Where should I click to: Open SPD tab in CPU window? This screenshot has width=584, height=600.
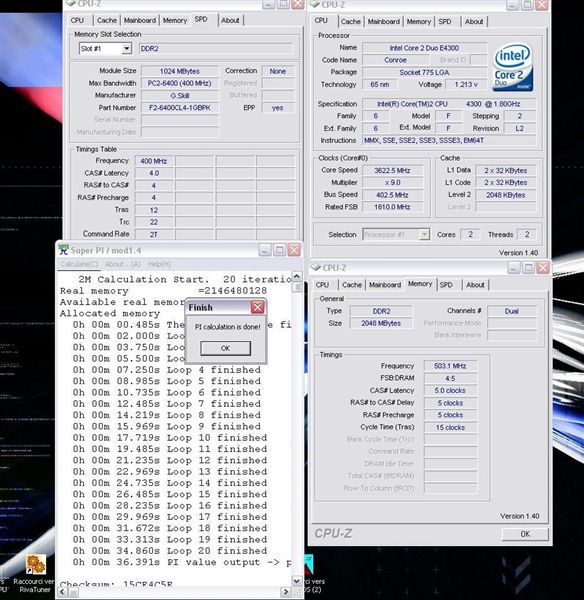point(445,21)
